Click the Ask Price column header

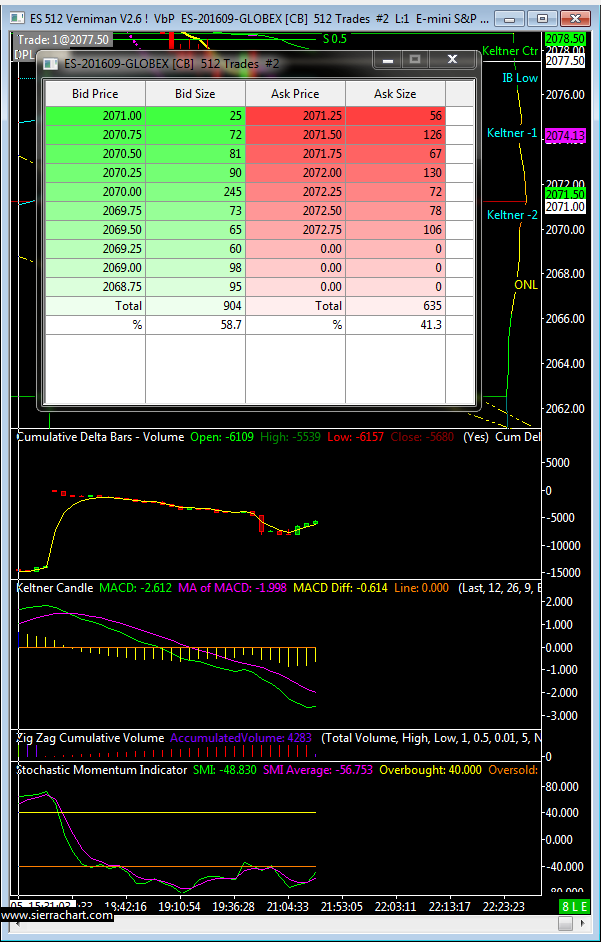coord(295,94)
